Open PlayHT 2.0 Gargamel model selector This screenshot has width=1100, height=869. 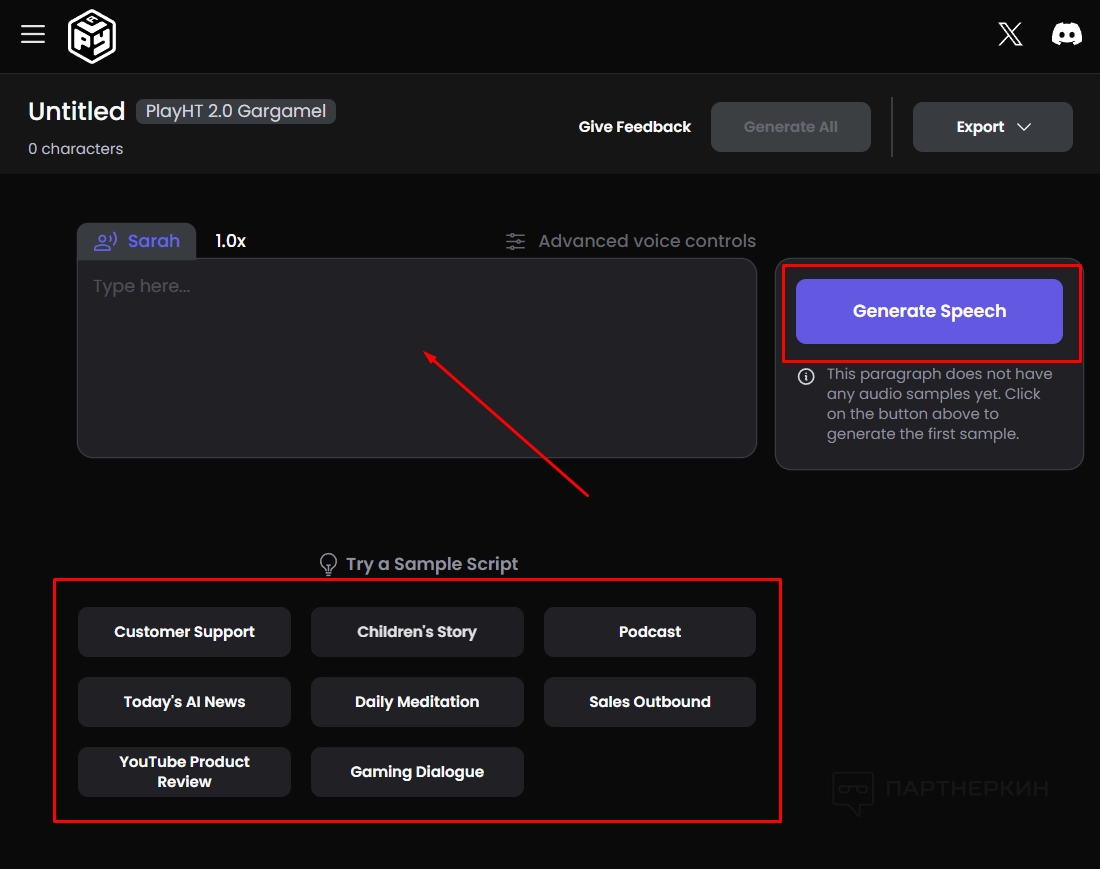[x=236, y=111]
